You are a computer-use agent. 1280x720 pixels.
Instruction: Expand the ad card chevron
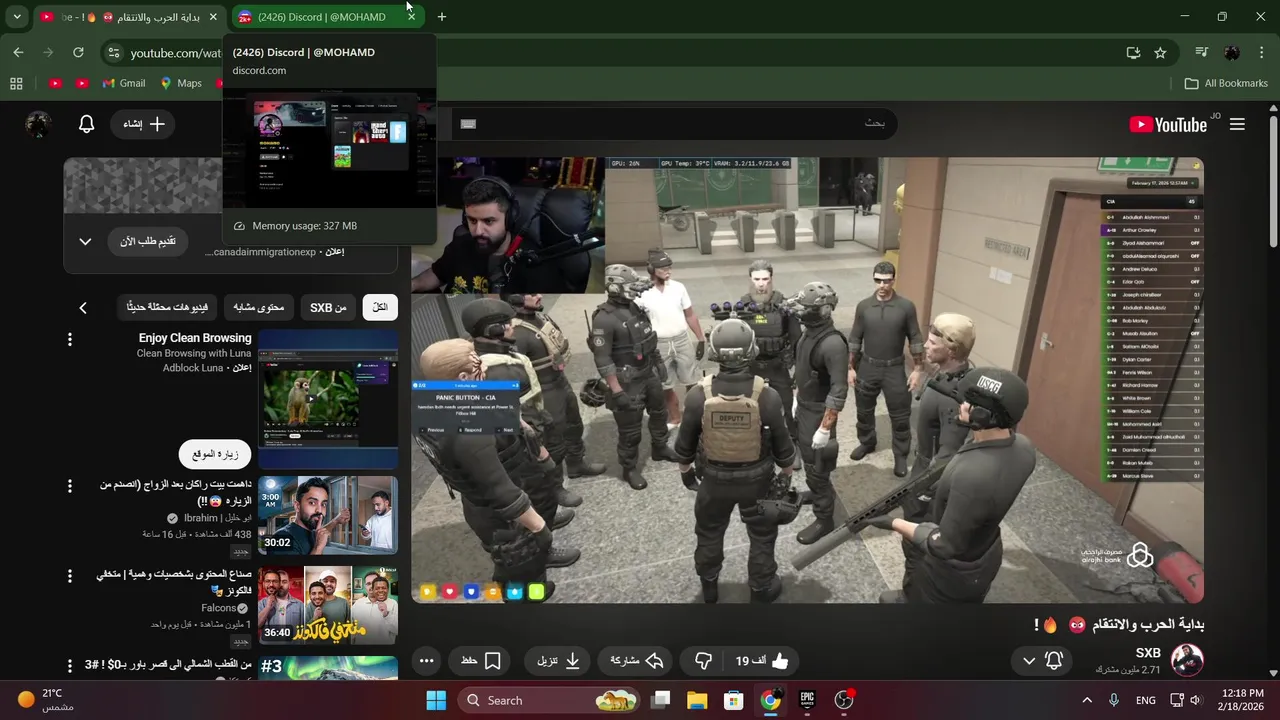(x=85, y=242)
